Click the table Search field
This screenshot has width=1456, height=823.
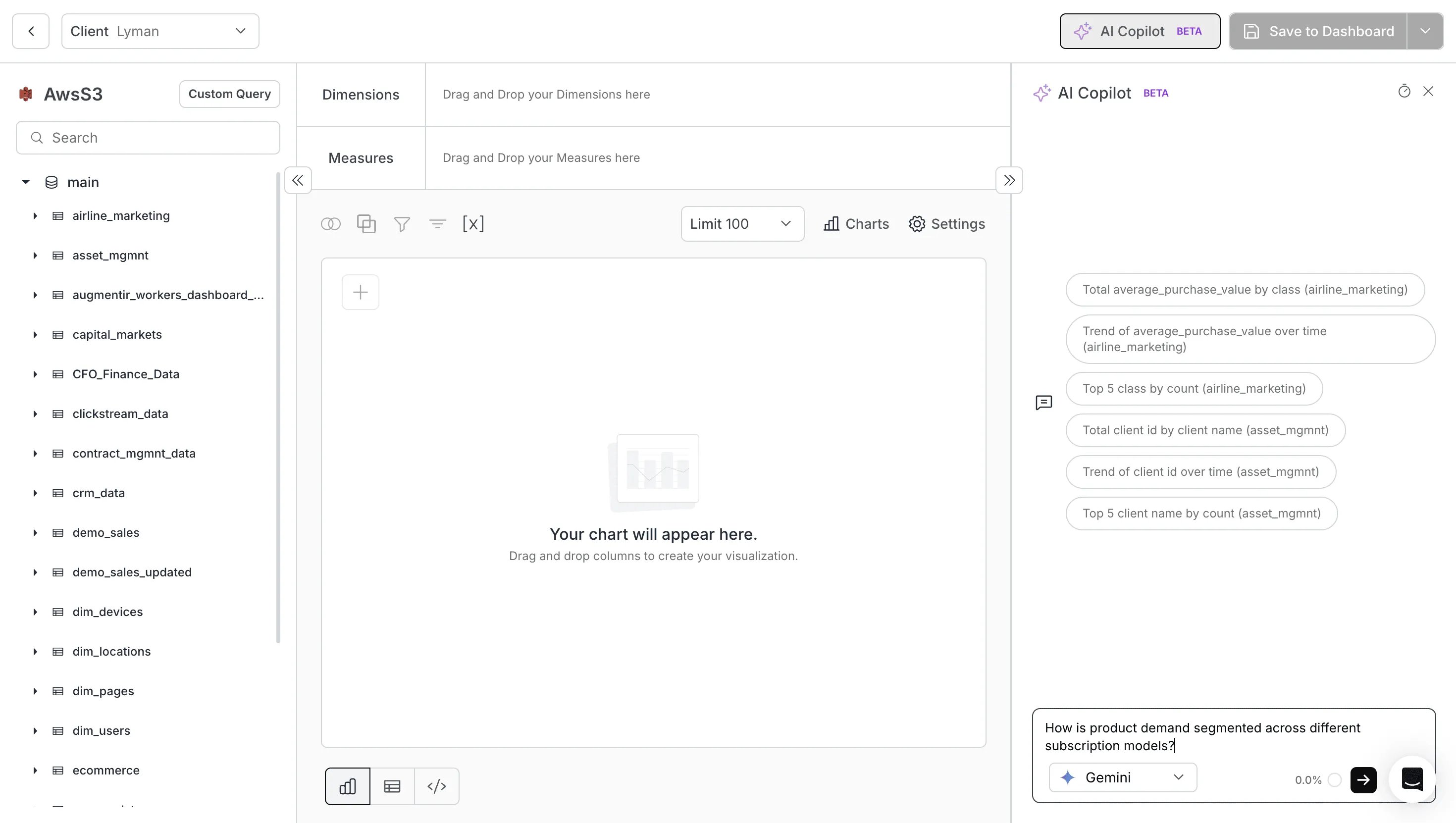pyautogui.click(x=148, y=137)
